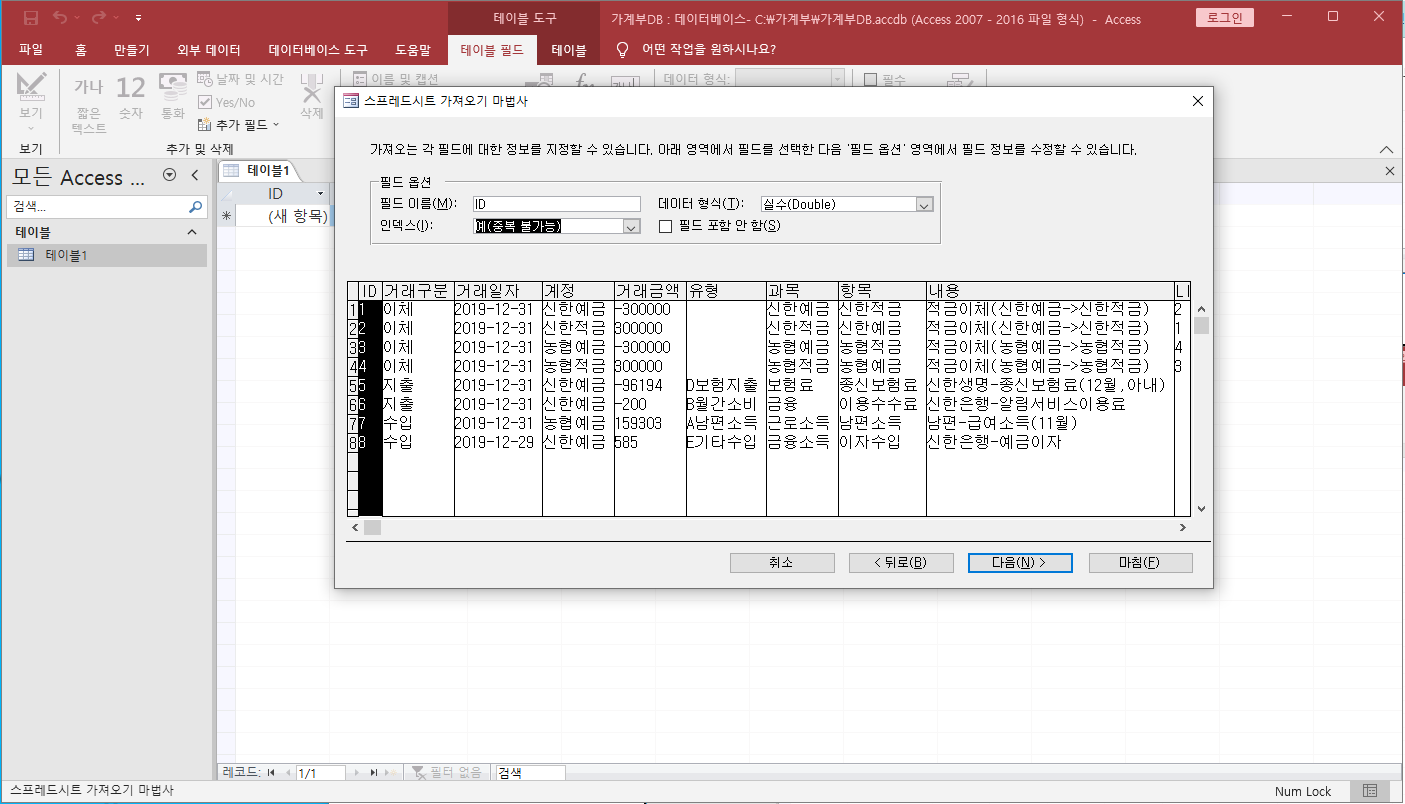Click the 마침 finish button

[1140, 563]
